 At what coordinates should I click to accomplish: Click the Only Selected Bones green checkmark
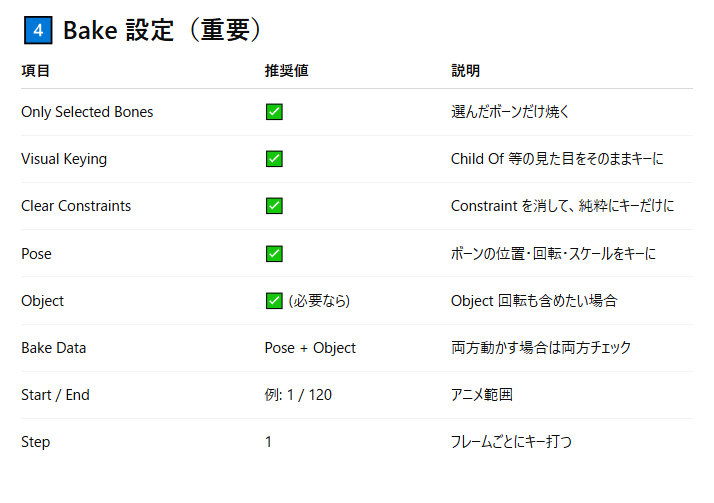pos(274,112)
